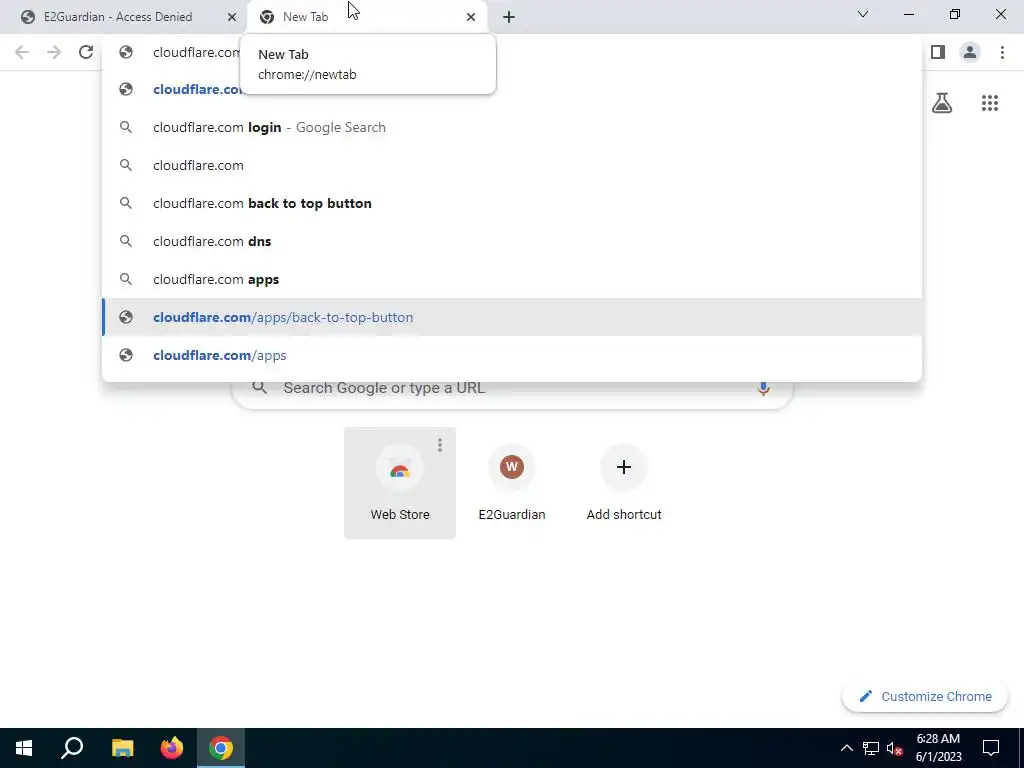Image resolution: width=1024 pixels, height=768 pixels.
Task: Open cloudflare.com/apps URL suggestion
Action: click(x=512, y=355)
